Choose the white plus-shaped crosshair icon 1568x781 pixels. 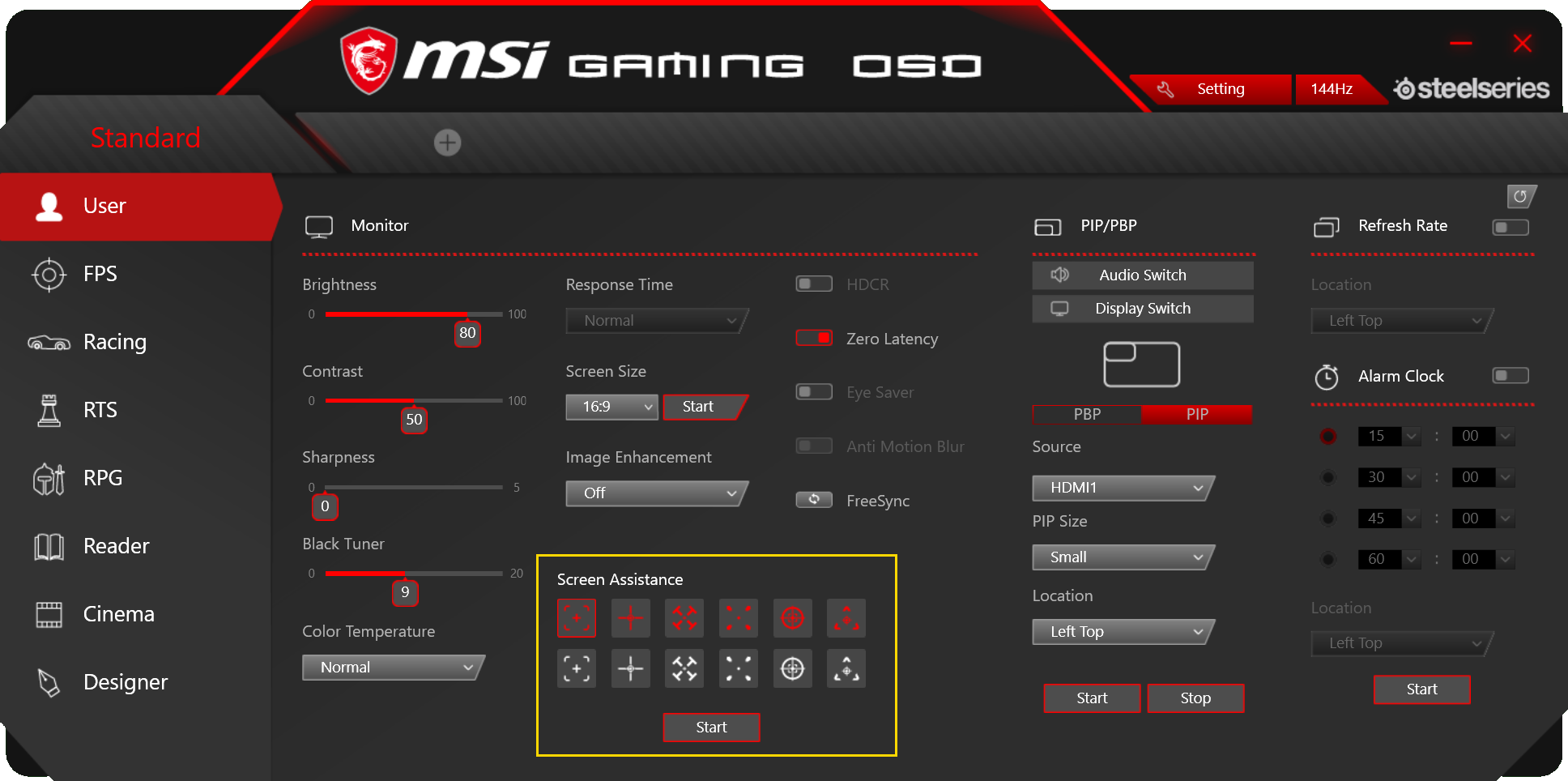click(x=630, y=668)
